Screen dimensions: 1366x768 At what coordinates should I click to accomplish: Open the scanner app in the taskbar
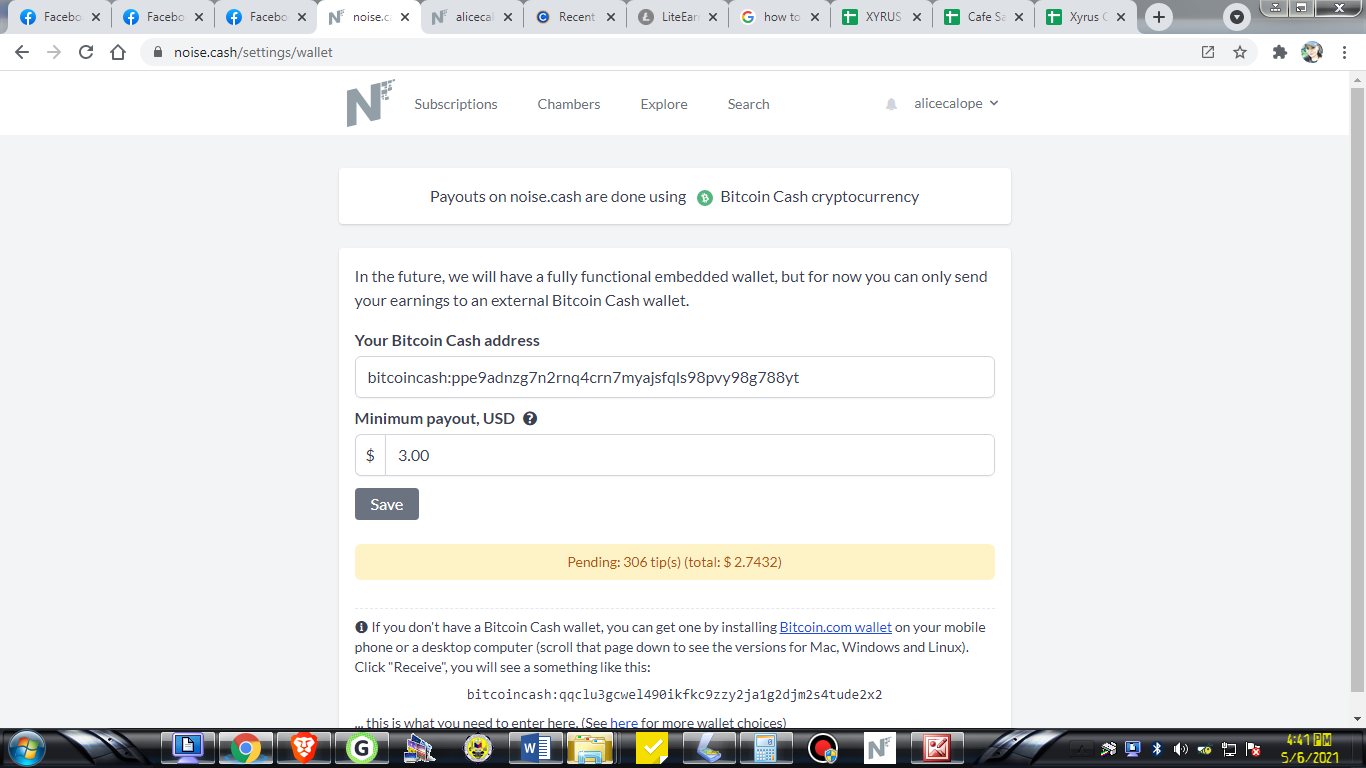click(708, 748)
